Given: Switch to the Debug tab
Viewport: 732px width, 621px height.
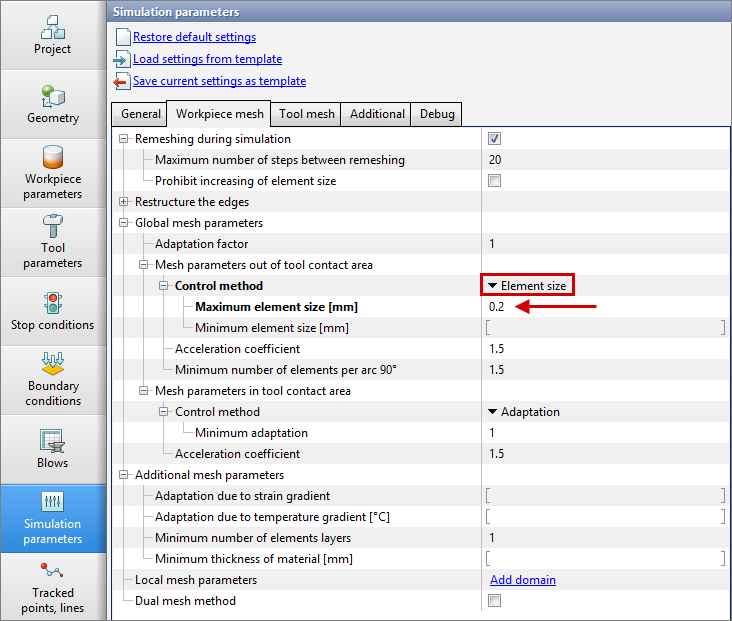Looking at the screenshot, I should (436, 114).
